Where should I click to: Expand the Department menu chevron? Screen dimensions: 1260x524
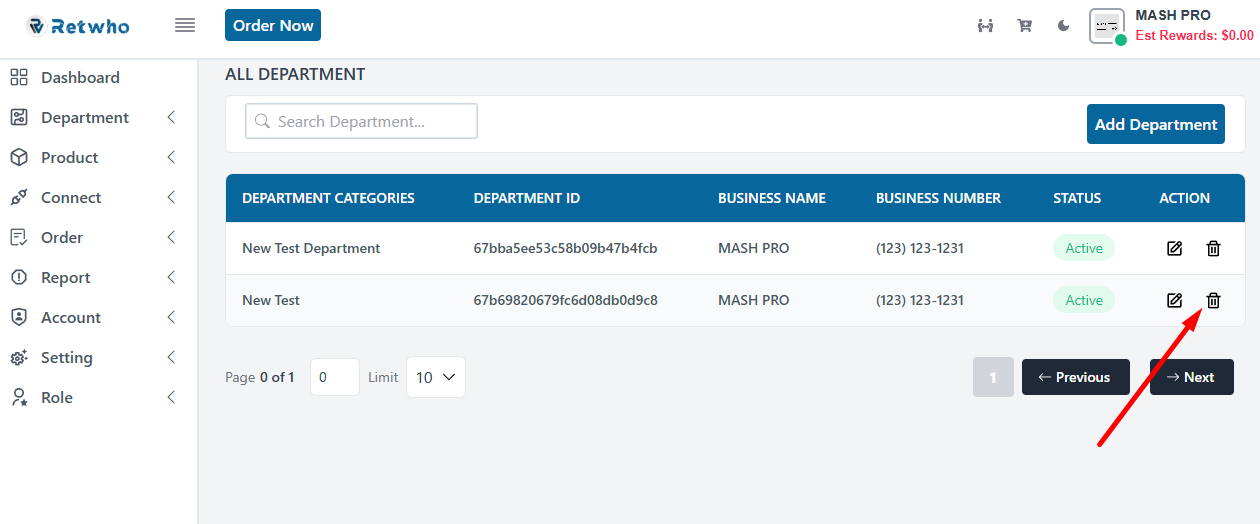(x=171, y=117)
